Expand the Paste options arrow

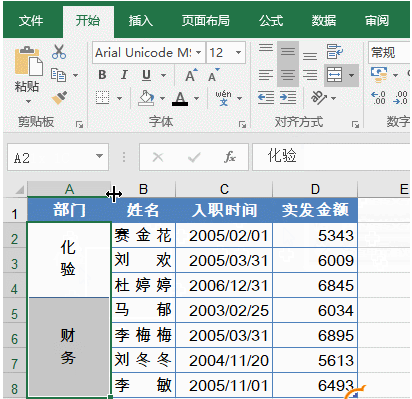28,101
